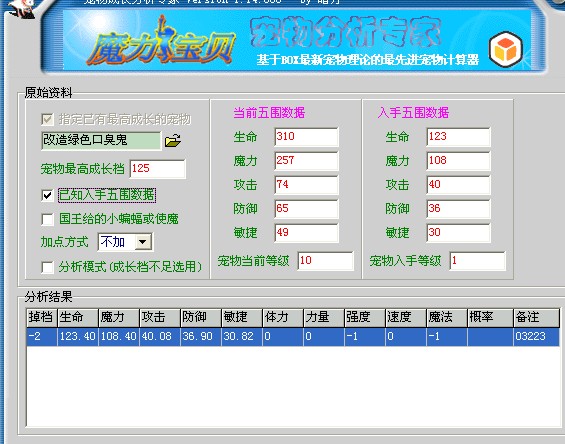This screenshot has width=565, height=444.
Task: Sort by 攻击 column header in results
Action: [x=160, y=318]
